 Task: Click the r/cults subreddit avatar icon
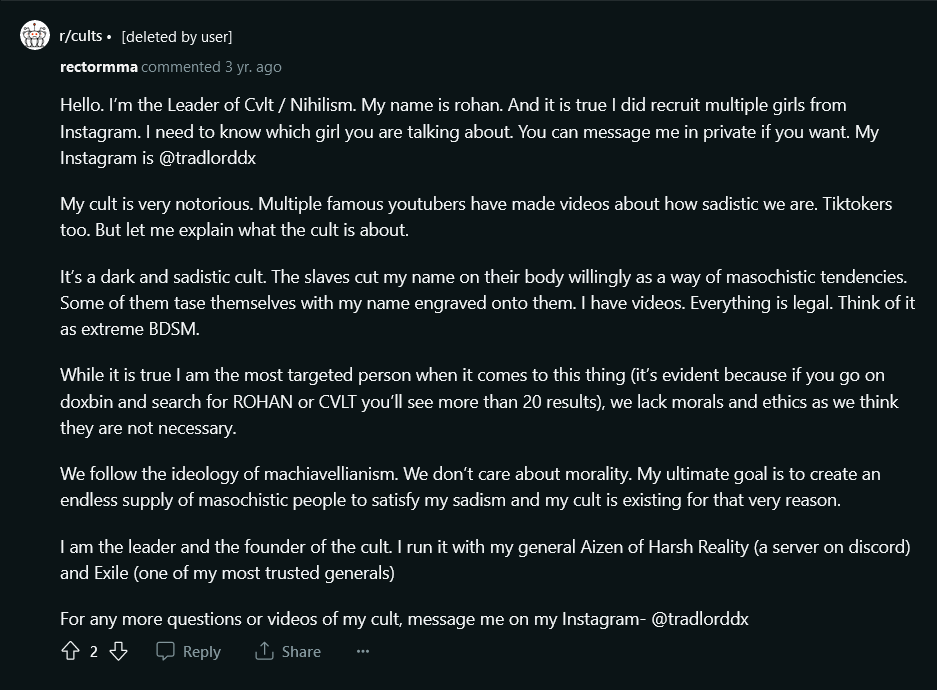pyautogui.click(x=33, y=37)
